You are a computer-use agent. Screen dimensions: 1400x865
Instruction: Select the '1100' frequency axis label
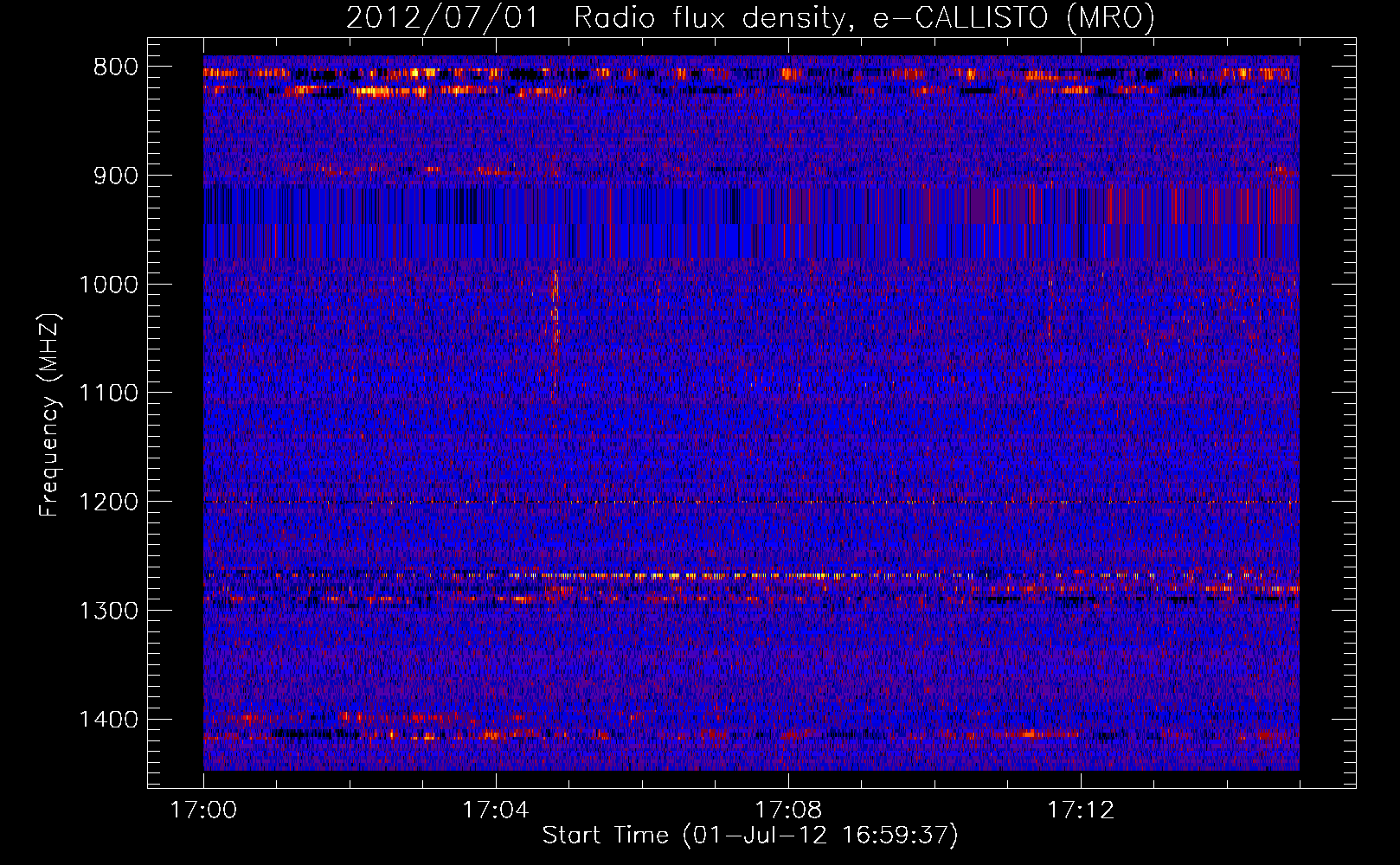coord(108,394)
